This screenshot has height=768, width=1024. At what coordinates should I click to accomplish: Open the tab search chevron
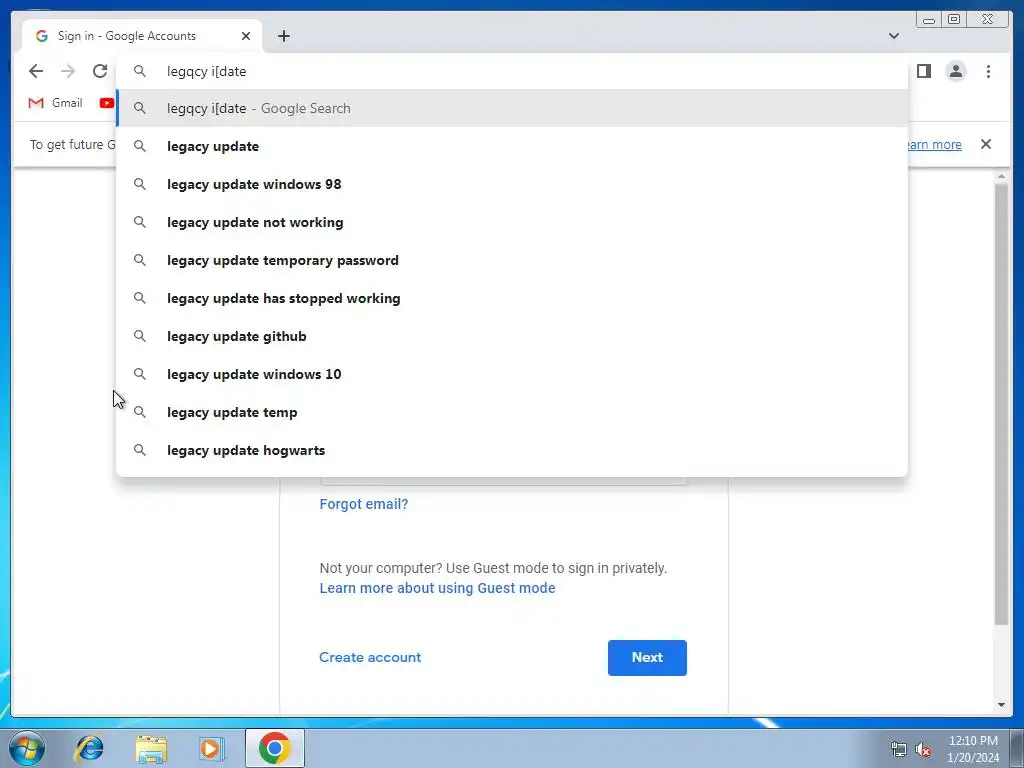(x=894, y=36)
